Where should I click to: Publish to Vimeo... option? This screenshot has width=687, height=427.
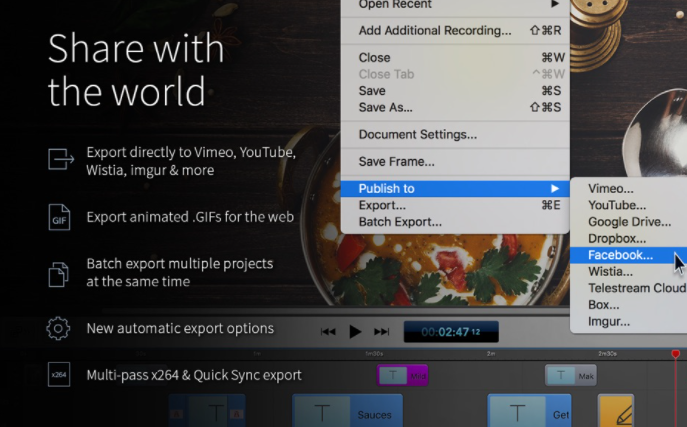[628, 188]
